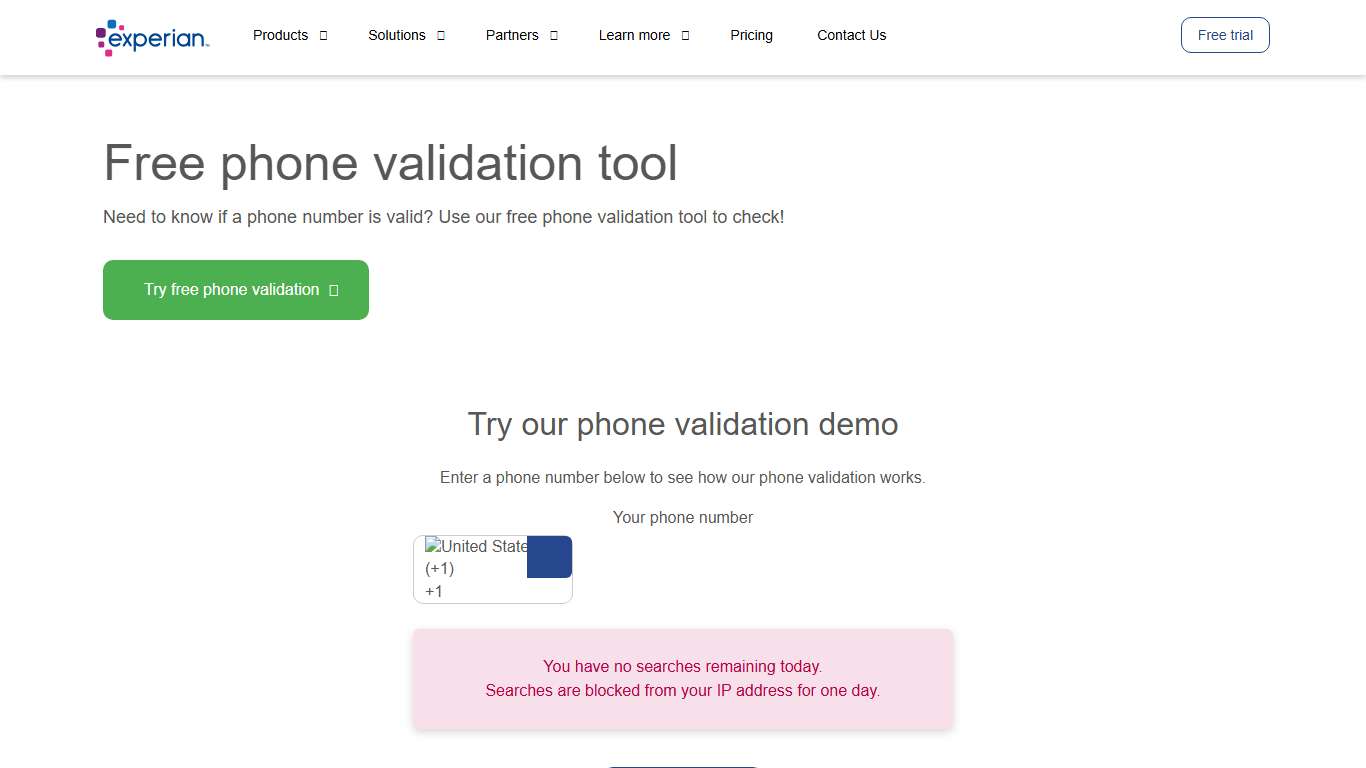1366x768 pixels.
Task: Click the Free trial button
Action: tap(1224, 34)
